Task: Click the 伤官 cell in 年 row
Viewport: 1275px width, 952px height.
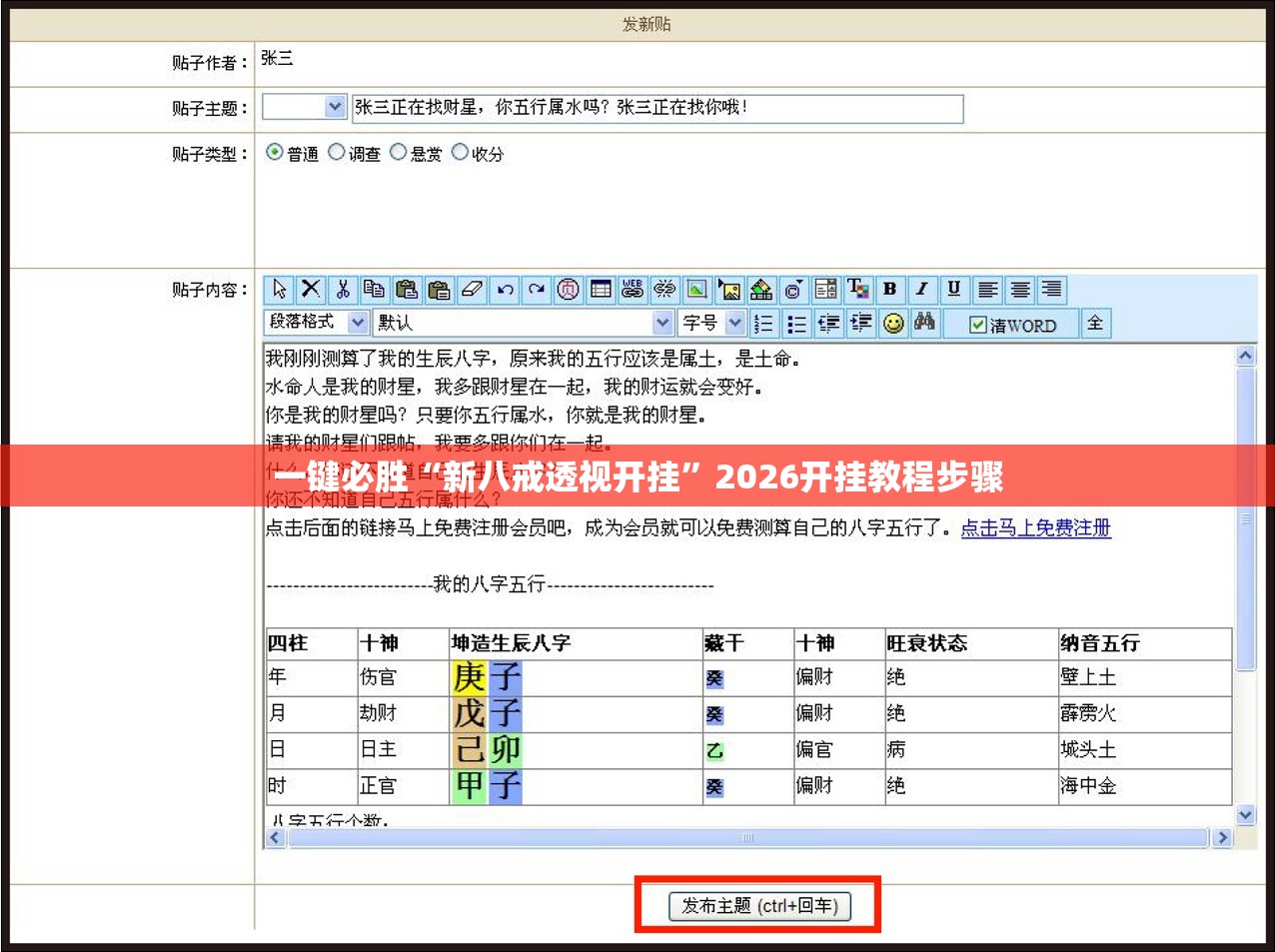Action: pos(403,677)
